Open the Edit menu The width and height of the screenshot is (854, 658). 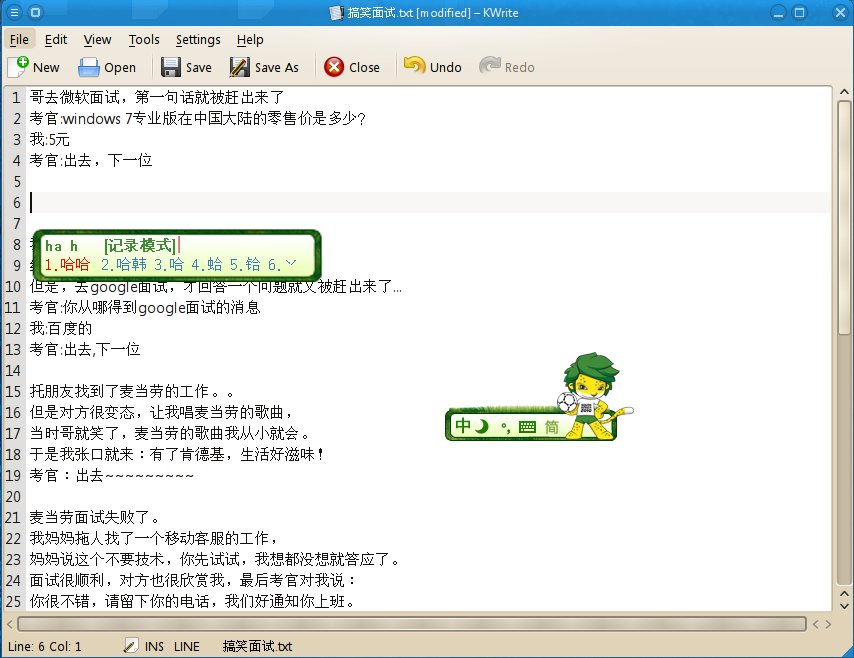pos(56,40)
